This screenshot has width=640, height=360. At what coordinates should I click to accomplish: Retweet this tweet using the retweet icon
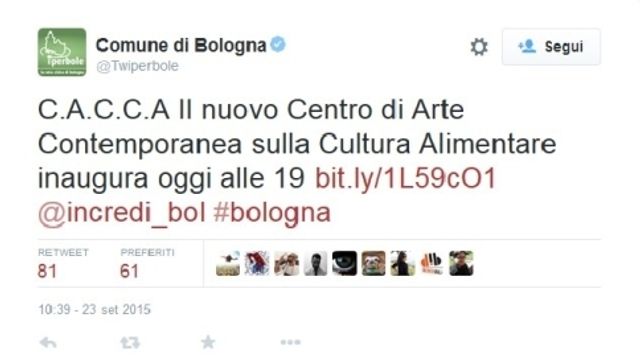[130, 342]
